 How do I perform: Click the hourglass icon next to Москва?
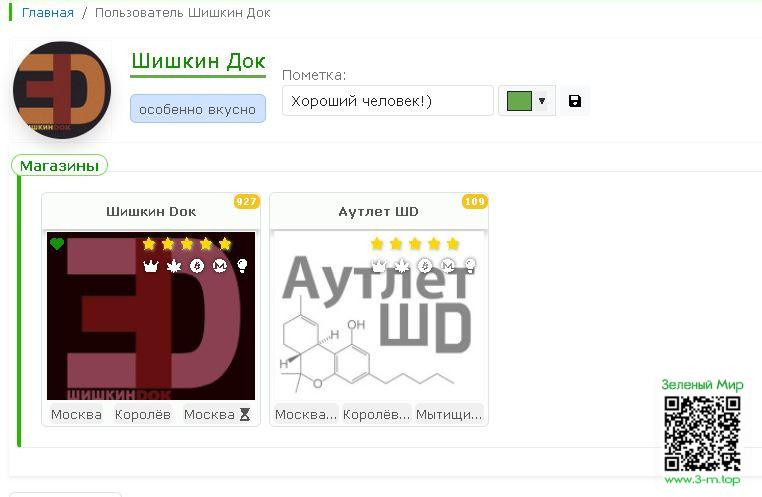tap(245, 414)
